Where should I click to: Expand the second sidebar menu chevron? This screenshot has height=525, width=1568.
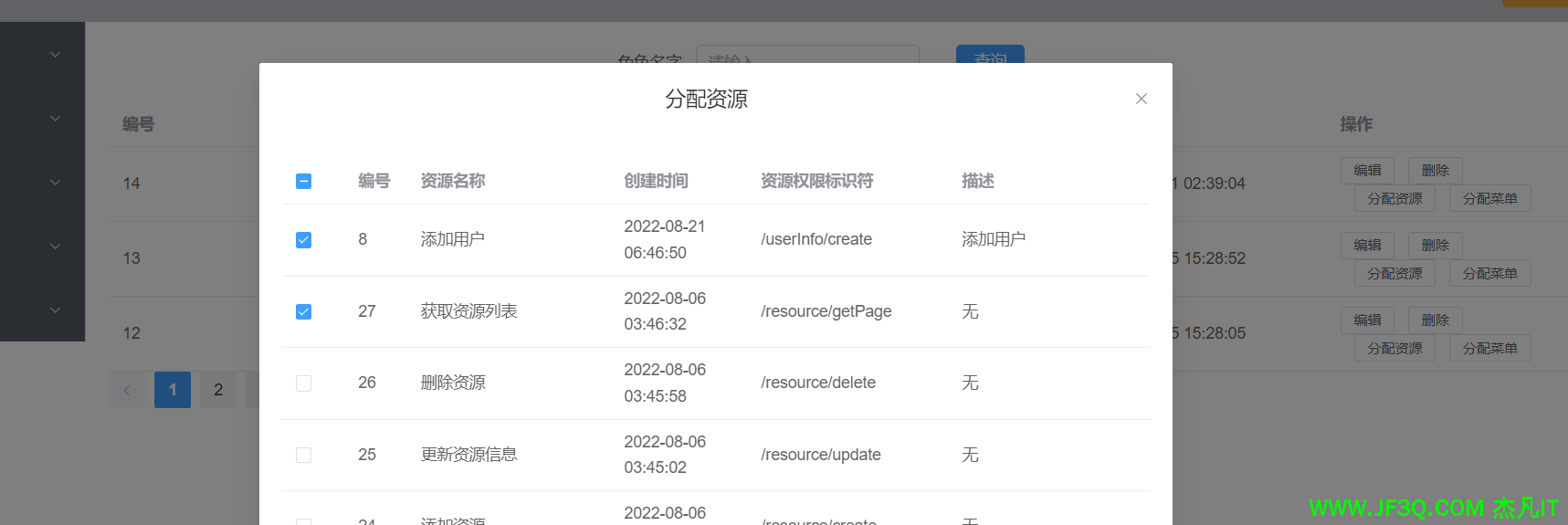pos(55,119)
